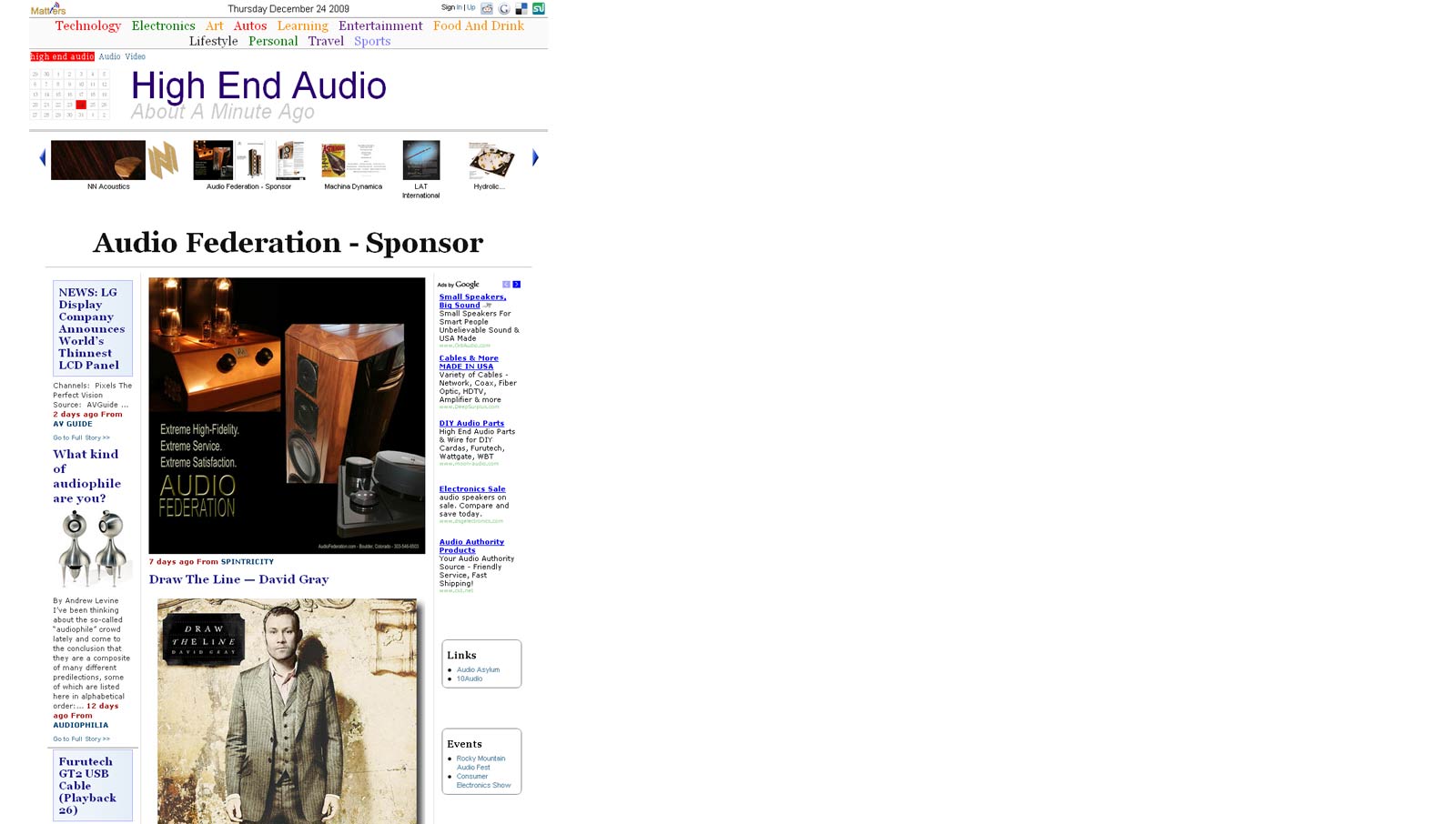This screenshot has width=1456, height=824.
Task: Share the page on StumbleUpon
Action: [539, 8]
